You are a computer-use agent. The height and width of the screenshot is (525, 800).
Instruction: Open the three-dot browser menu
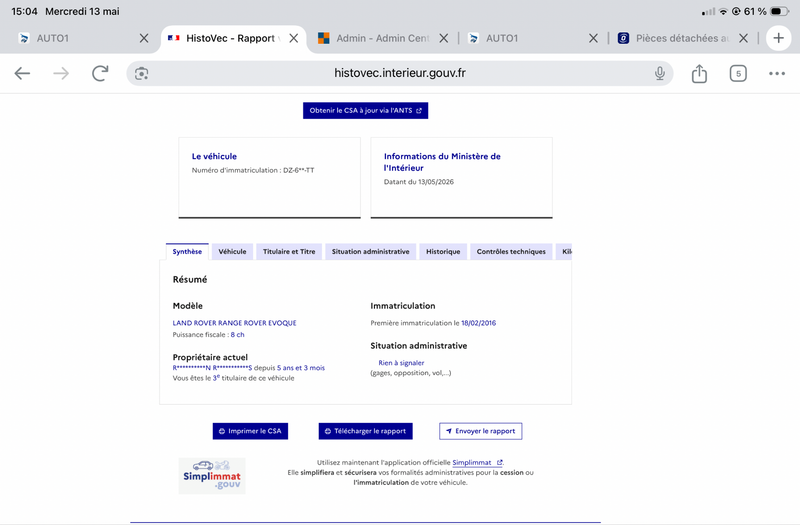[x=777, y=73]
